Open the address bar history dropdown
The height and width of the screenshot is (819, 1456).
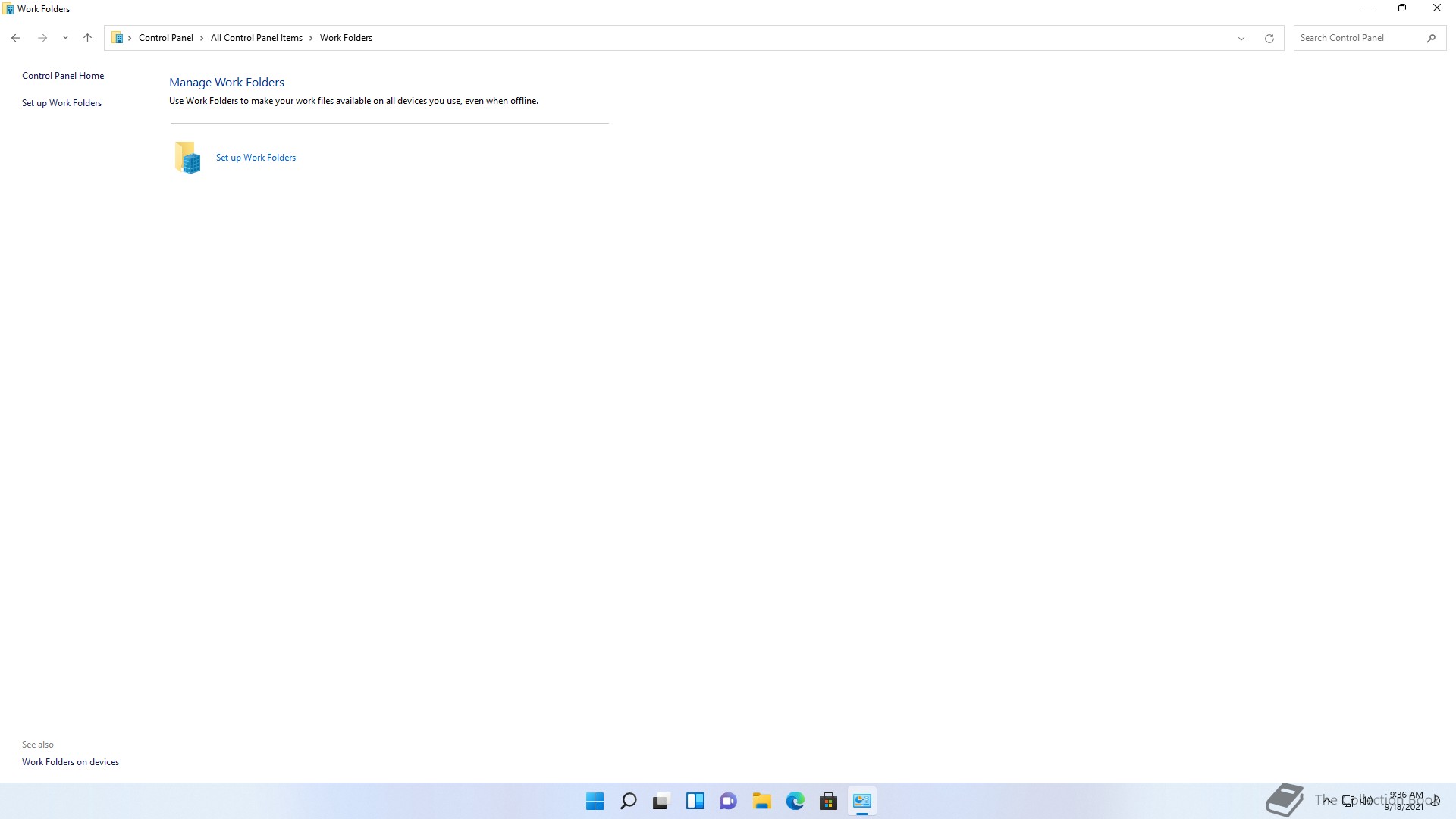1241,39
